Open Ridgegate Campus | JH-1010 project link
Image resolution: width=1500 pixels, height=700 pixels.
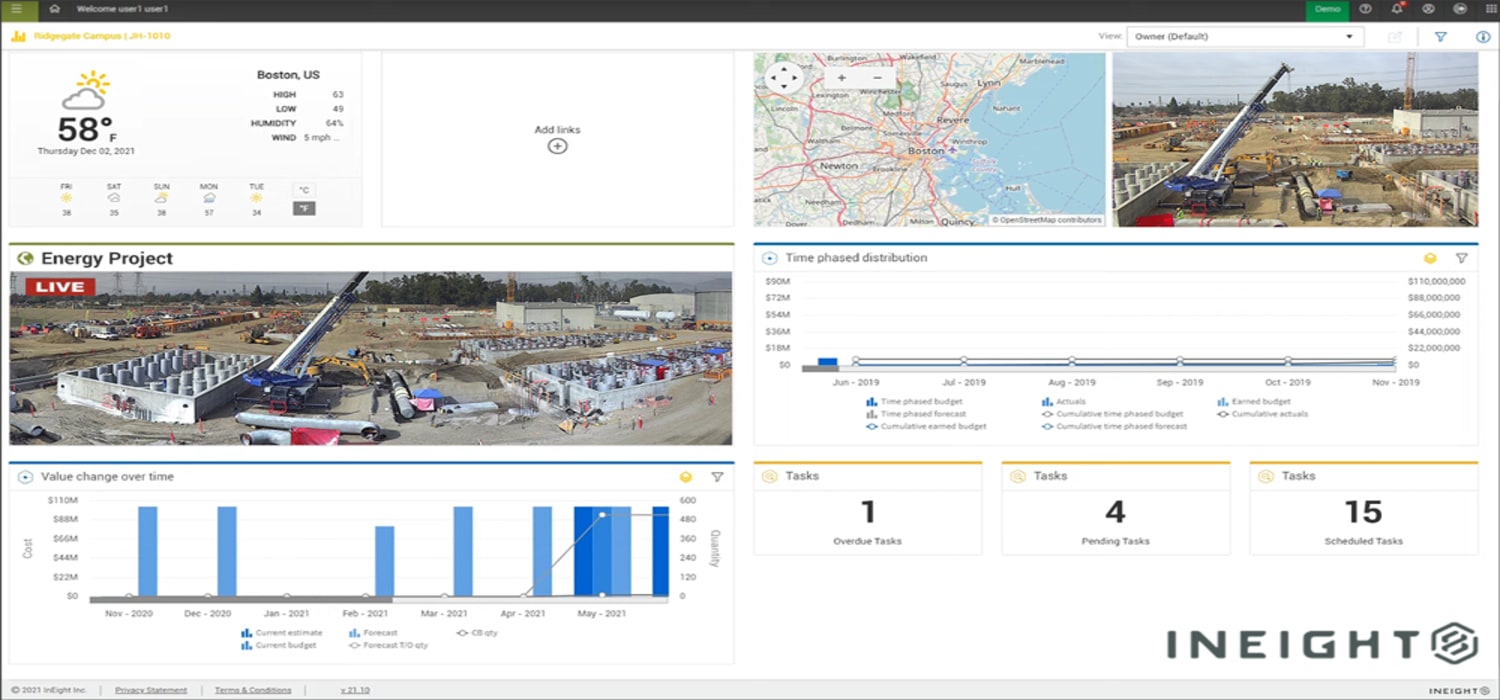(102, 36)
